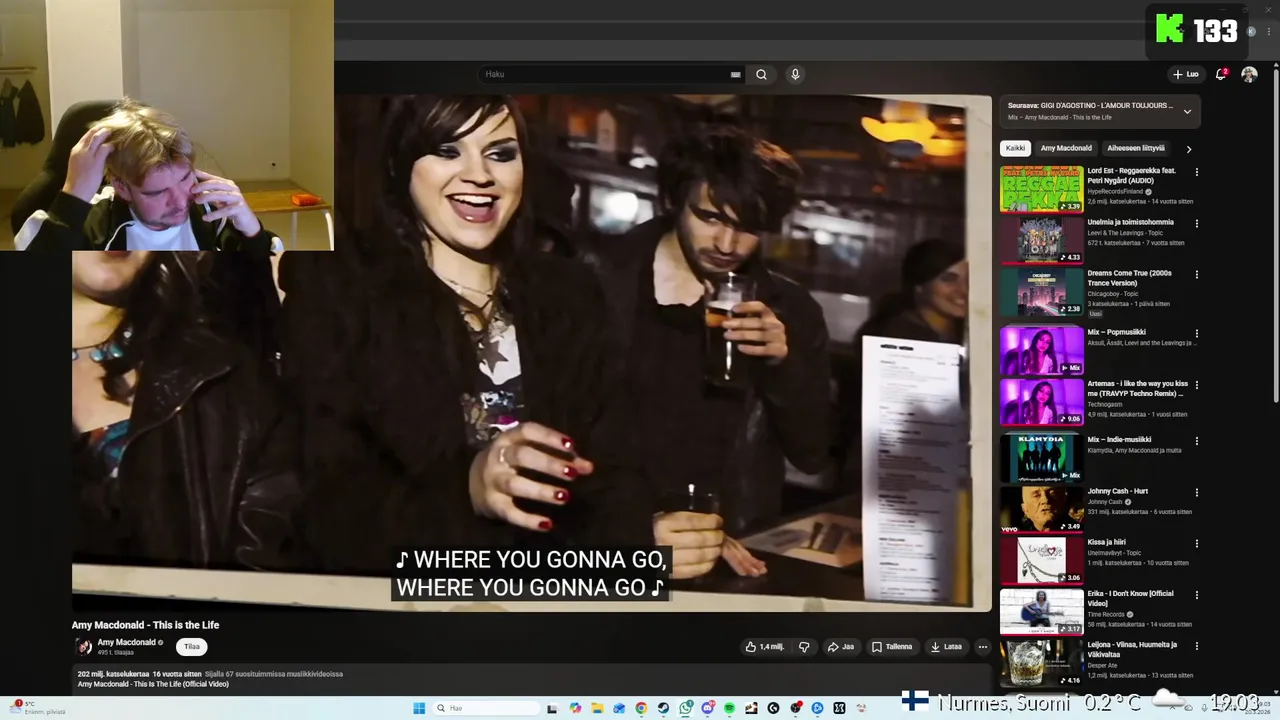
Task: Select the Aiheeseen liittyviä filter chip
Action: tap(1136, 148)
